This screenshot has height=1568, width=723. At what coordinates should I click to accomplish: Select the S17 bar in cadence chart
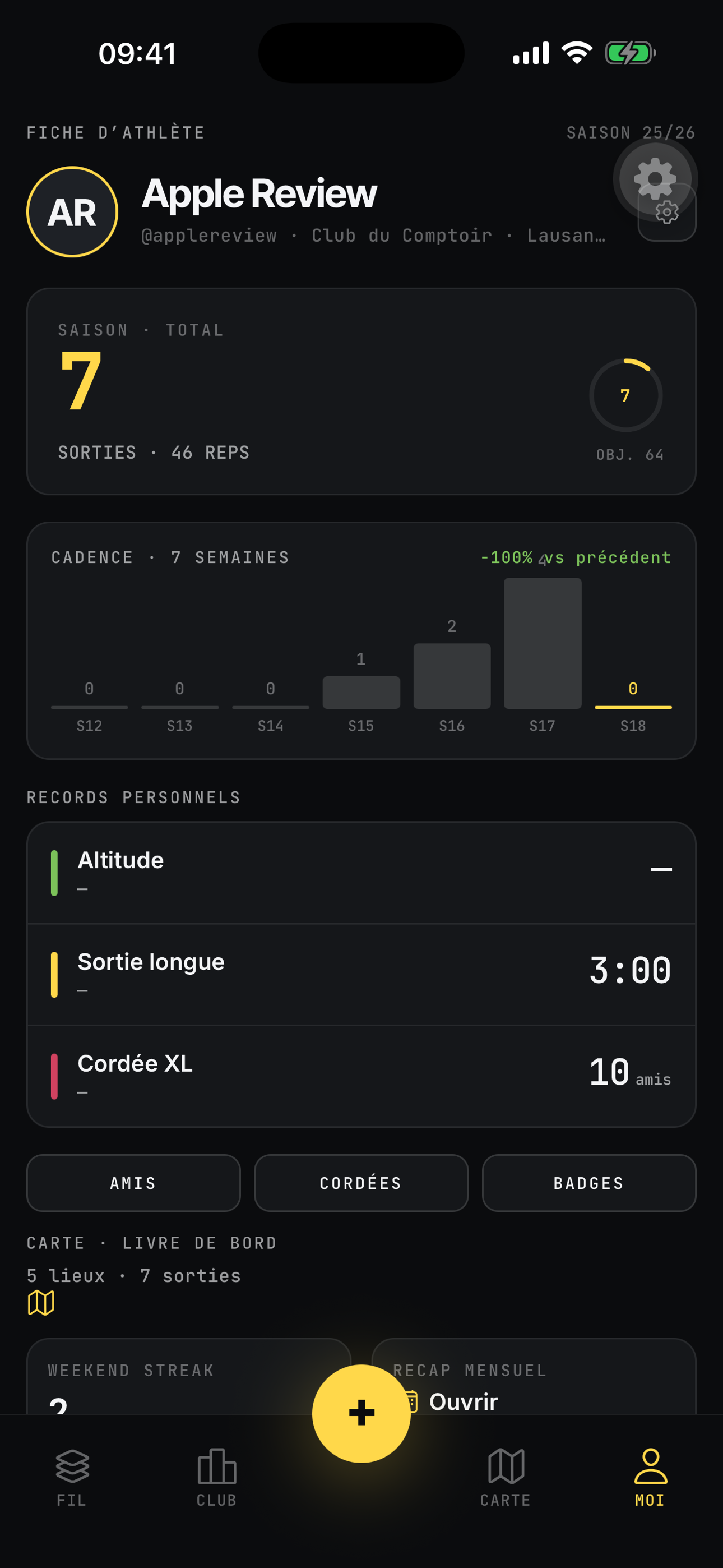(x=543, y=643)
